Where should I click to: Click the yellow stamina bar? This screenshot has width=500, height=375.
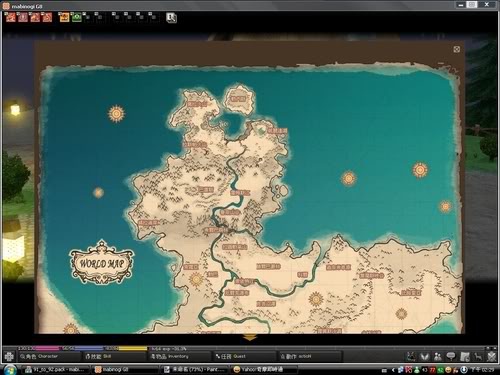(133, 348)
